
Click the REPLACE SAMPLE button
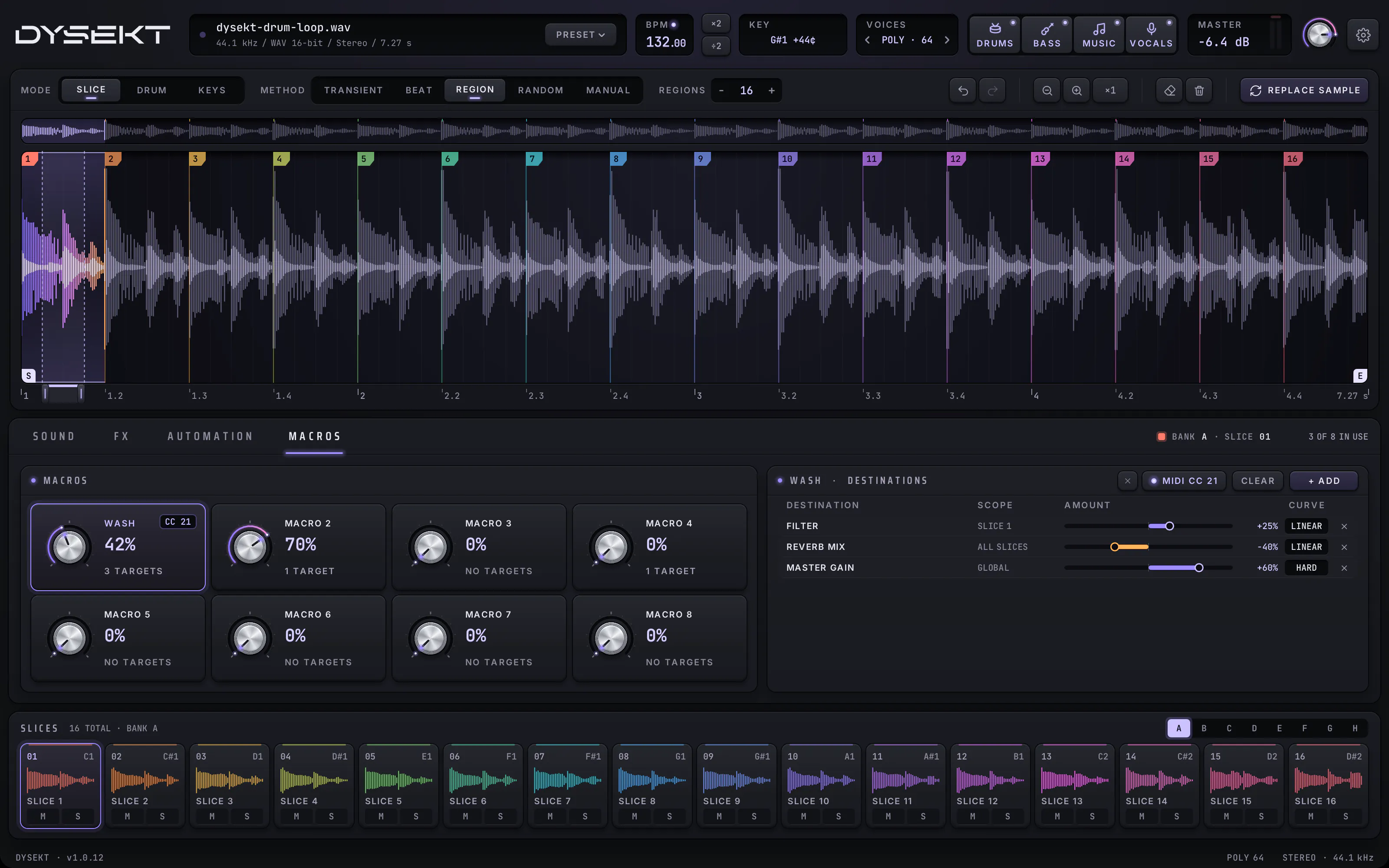point(1304,90)
